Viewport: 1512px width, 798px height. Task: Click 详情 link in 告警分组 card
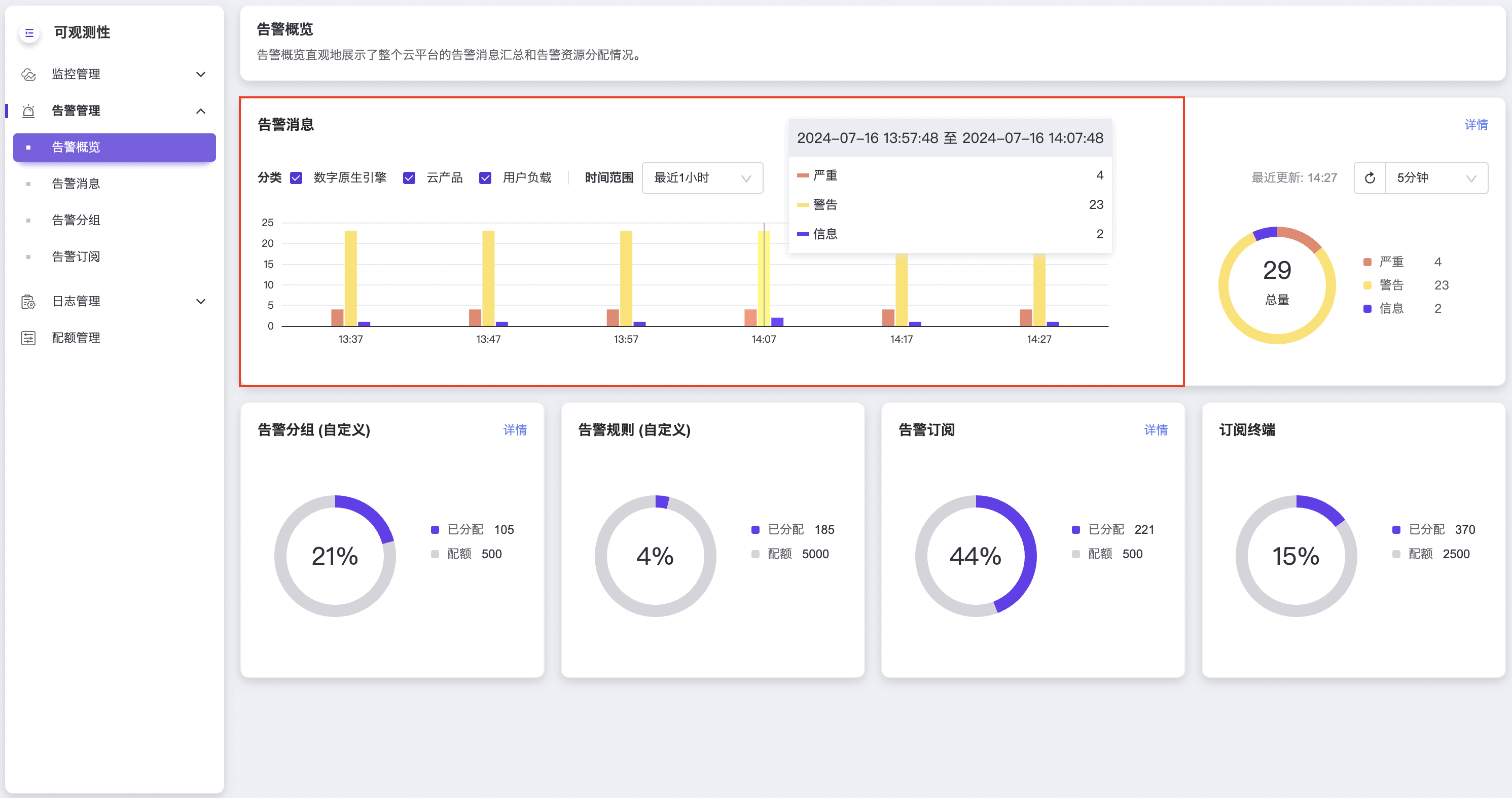point(515,430)
